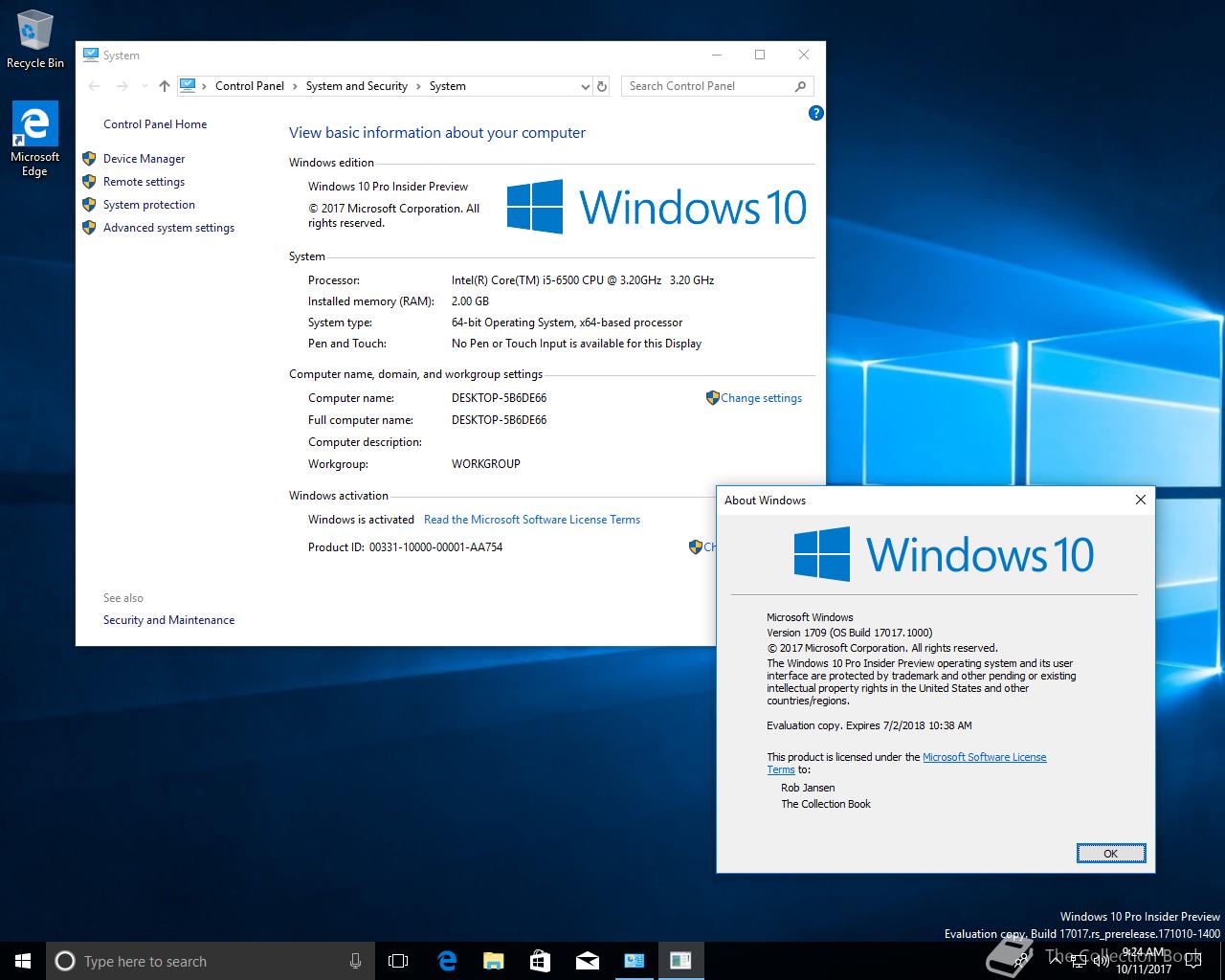1225x980 pixels.
Task: Open Control Panel Home
Action: [x=155, y=124]
